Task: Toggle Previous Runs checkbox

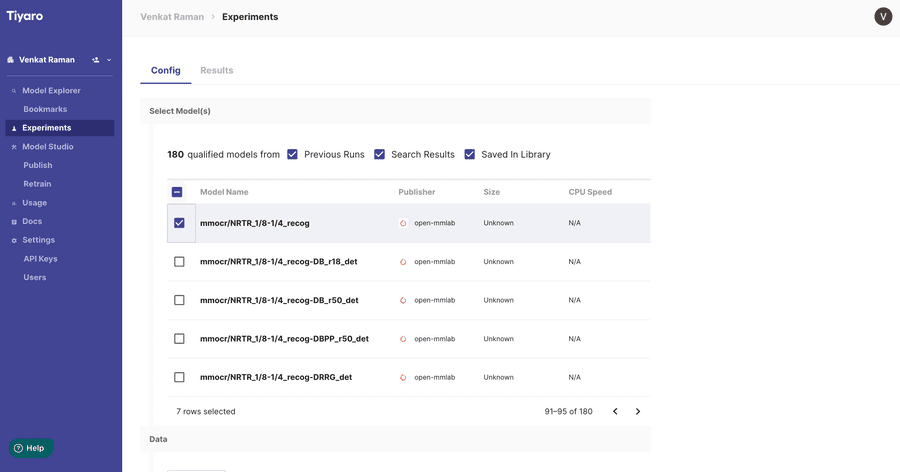Action: (292, 154)
